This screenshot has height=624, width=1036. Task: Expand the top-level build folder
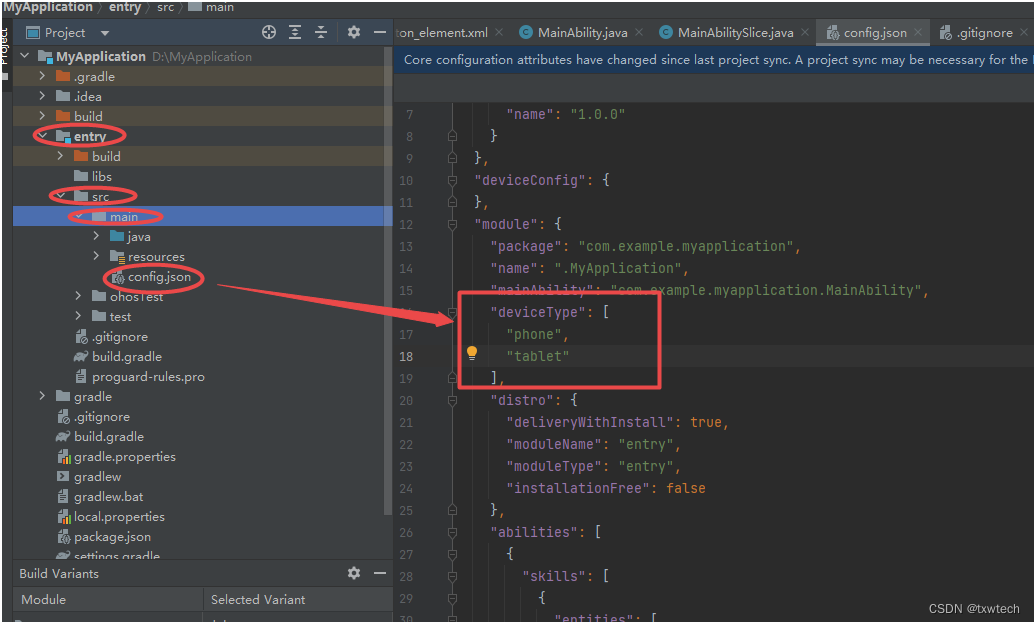point(42,116)
